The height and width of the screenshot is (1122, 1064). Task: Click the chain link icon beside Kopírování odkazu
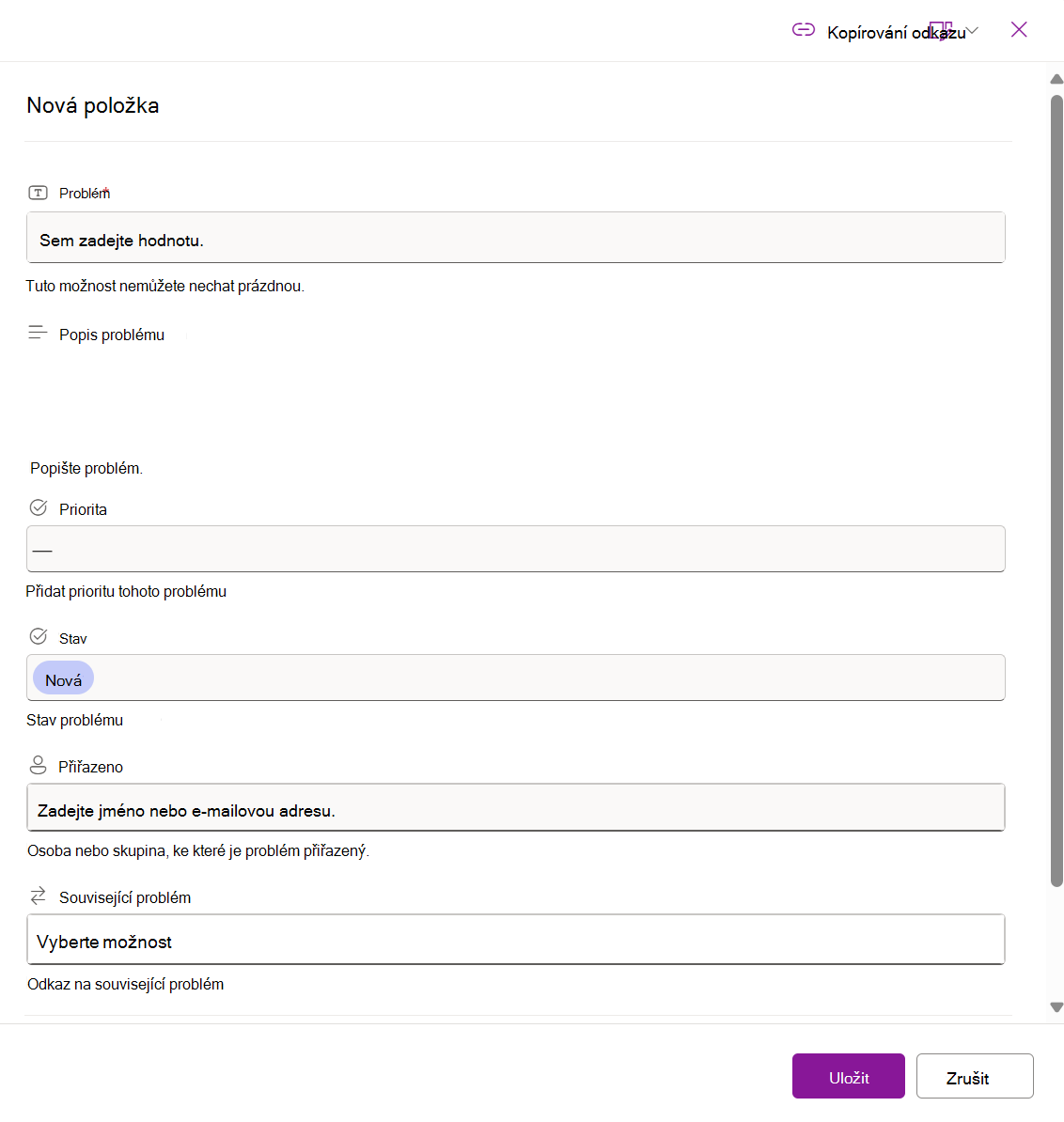click(803, 29)
